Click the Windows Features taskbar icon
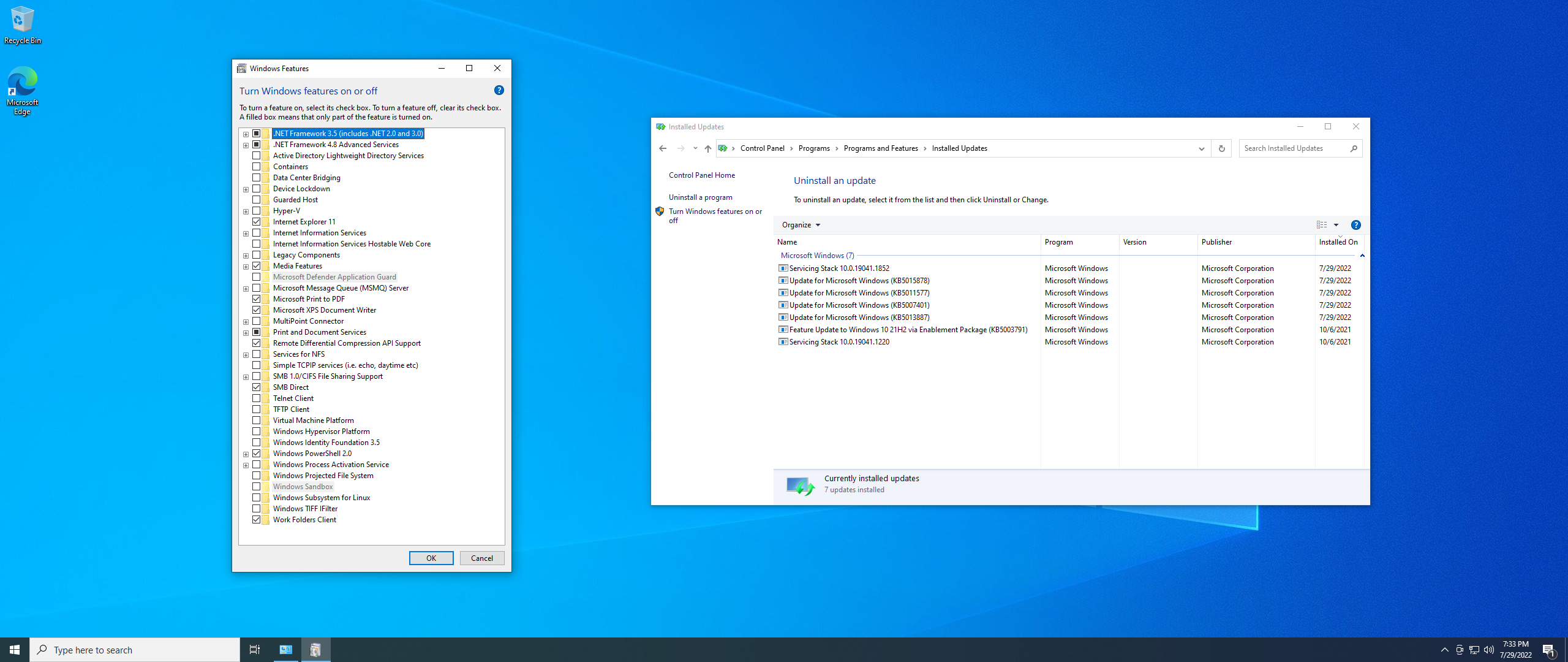1568x662 pixels. point(315,650)
